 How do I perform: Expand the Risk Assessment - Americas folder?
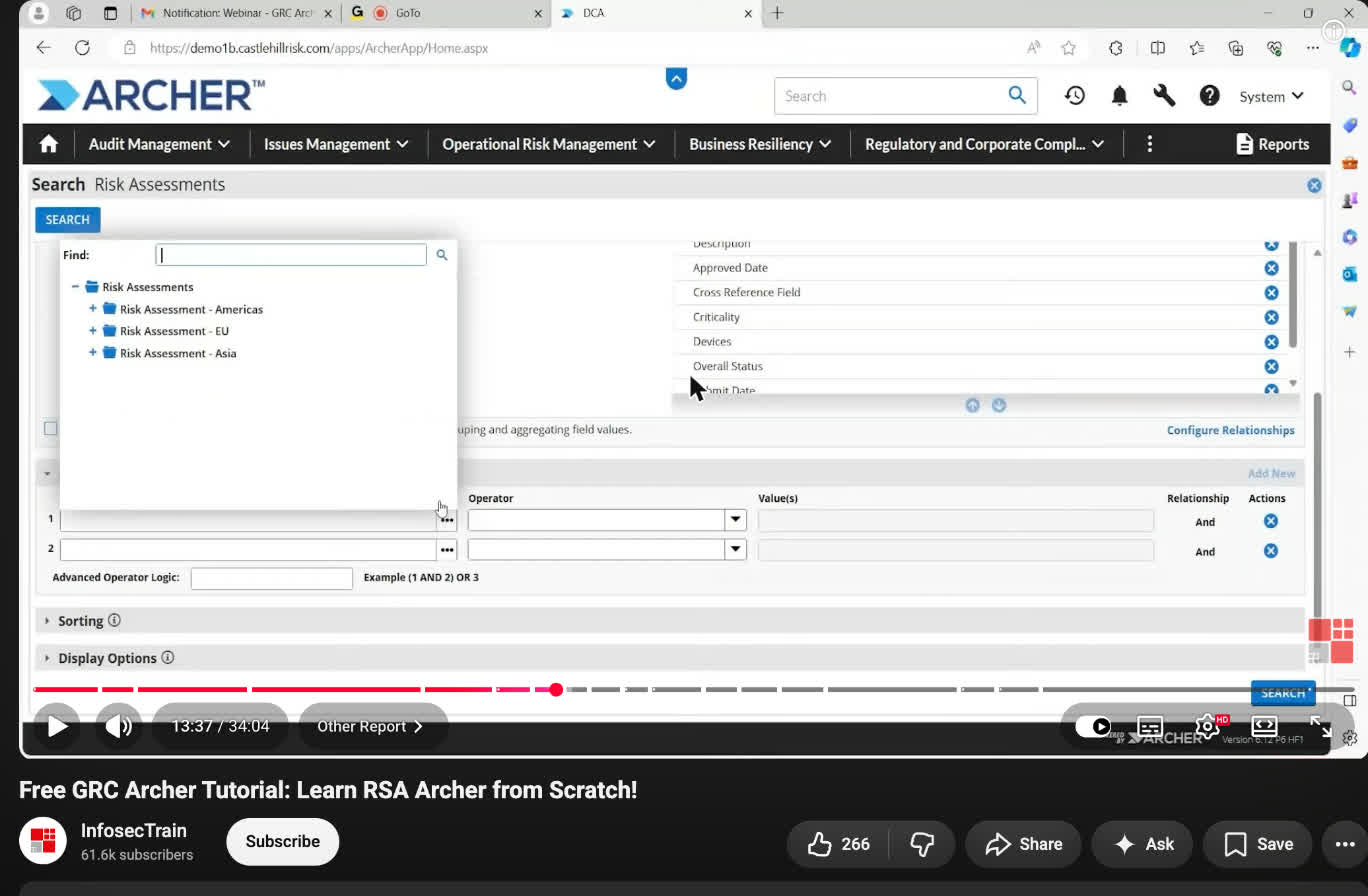coord(93,309)
